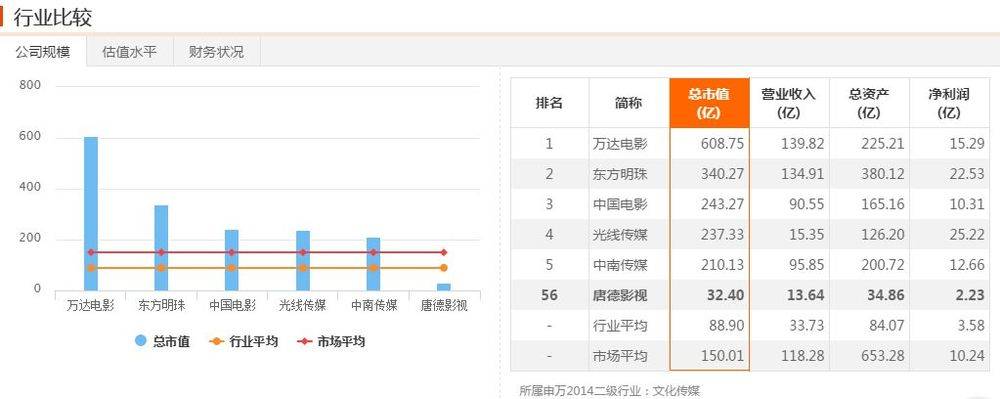This screenshot has height=399, width=1000.
Task: Click net profit cell 2.23
Action: point(971,296)
